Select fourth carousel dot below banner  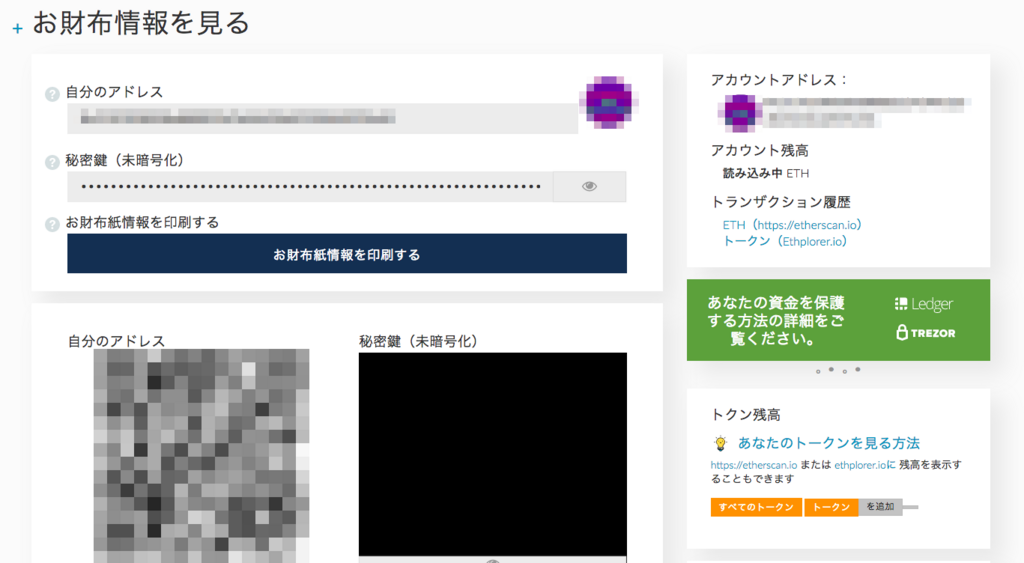point(857,370)
